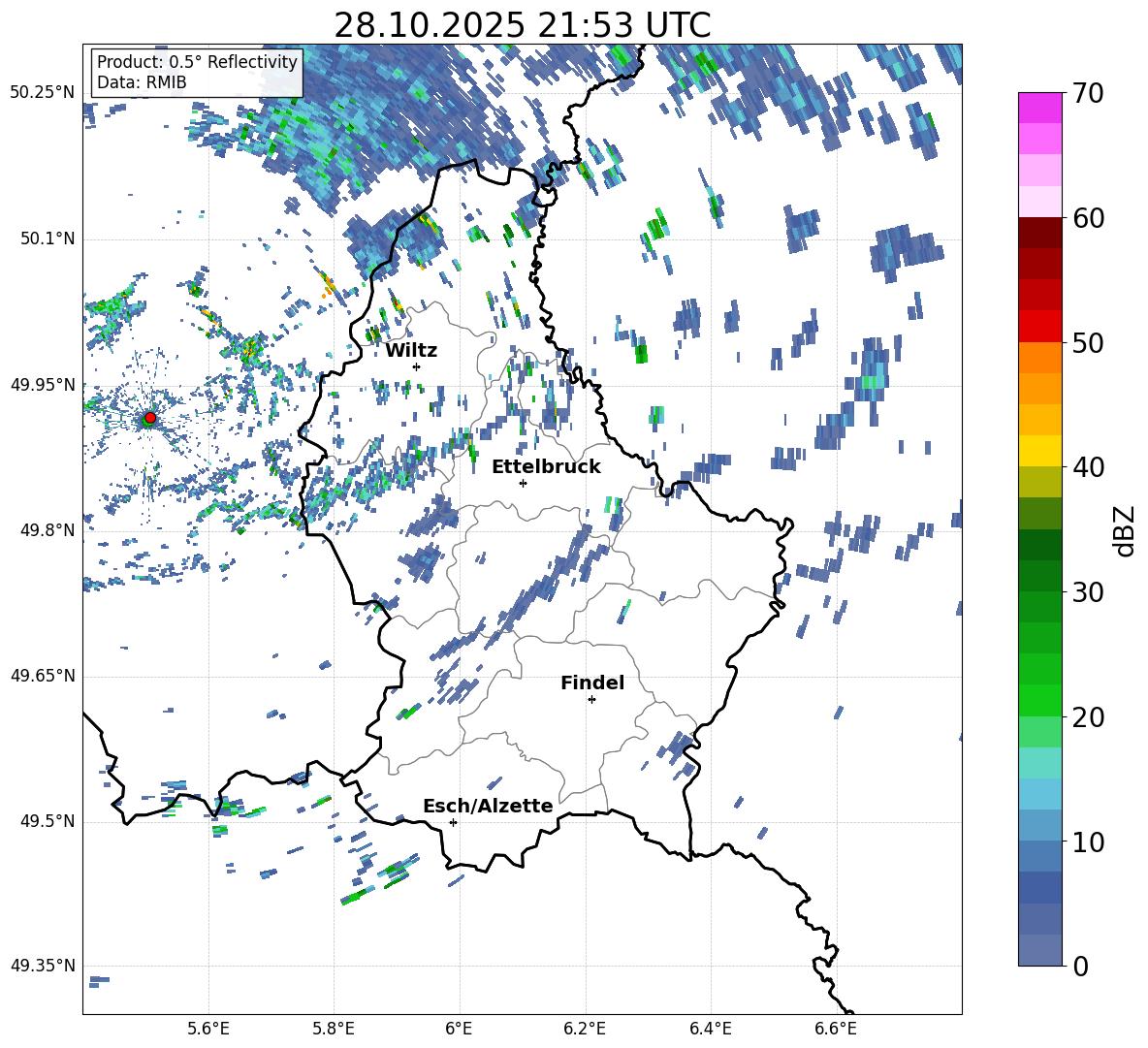Click the olive colorbar segment below 40
The width and height of the screenshot is (1148, 1048).
point(1040,482)
